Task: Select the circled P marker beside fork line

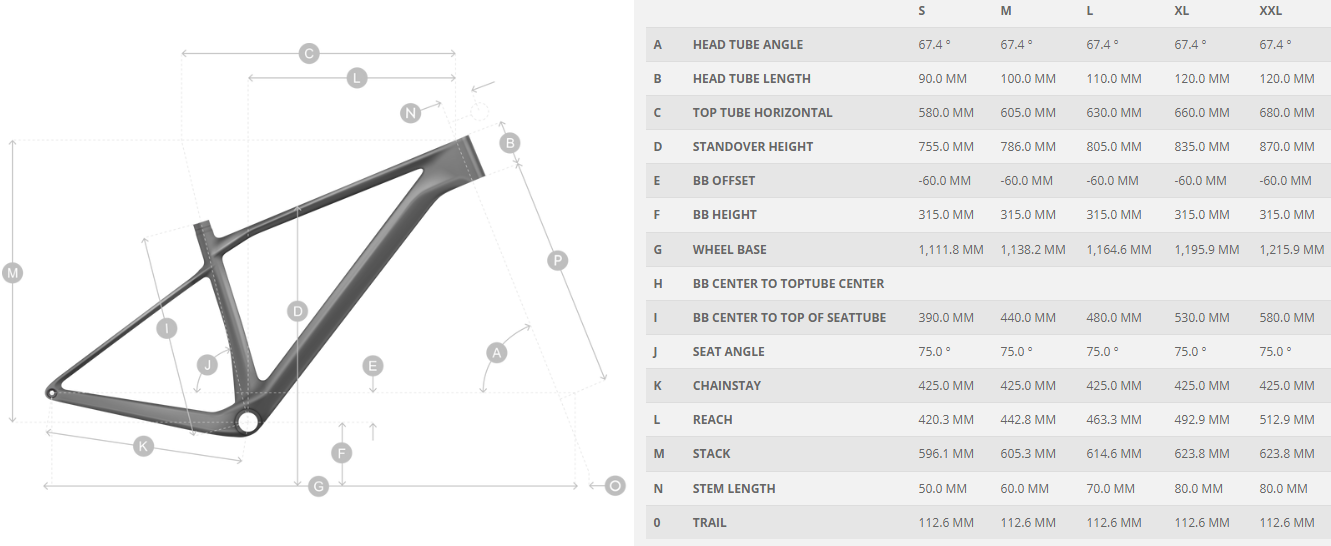Action: pos(558,260)
